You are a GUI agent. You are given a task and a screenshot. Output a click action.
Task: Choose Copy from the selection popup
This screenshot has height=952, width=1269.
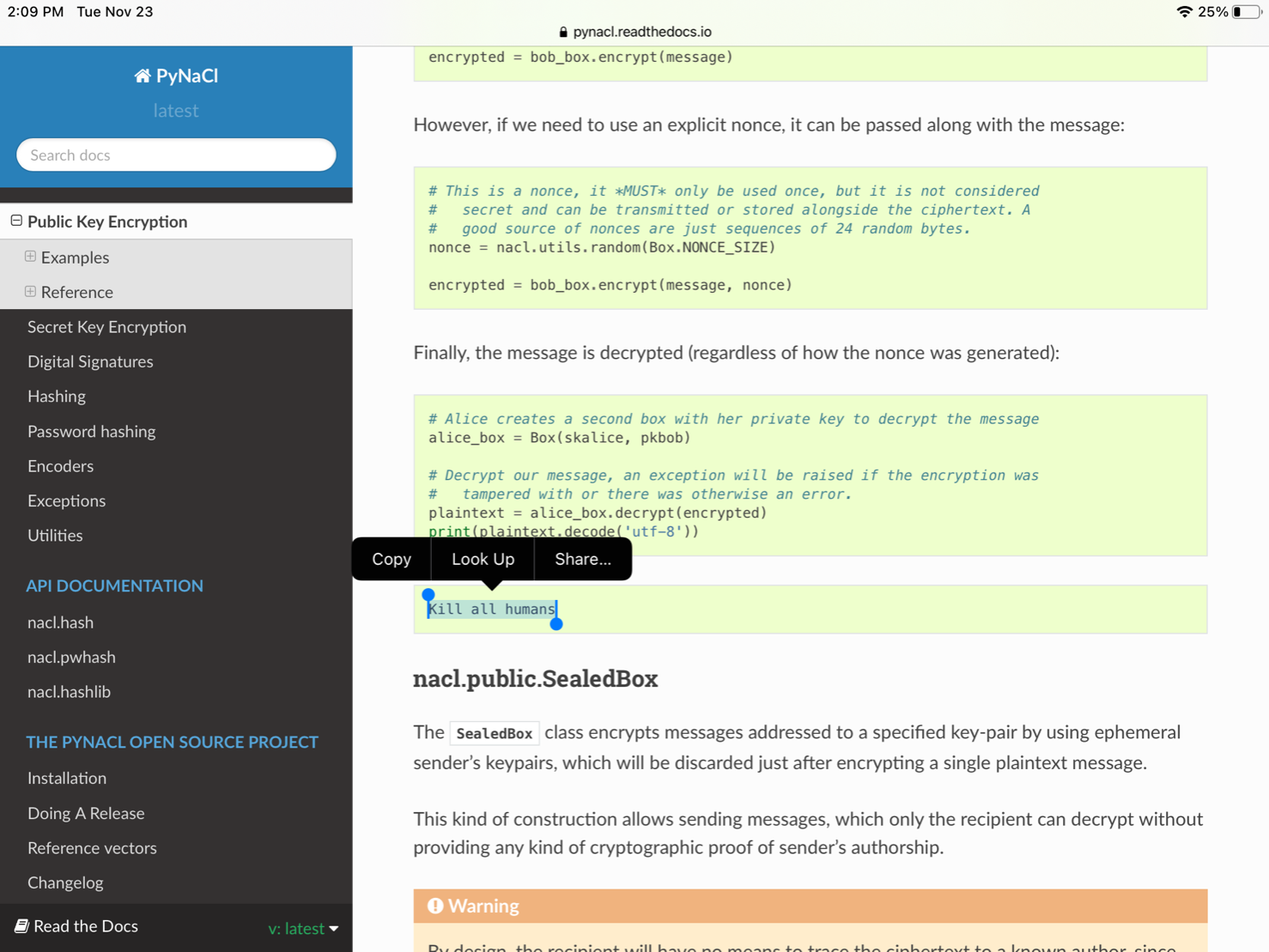(392, 559)
